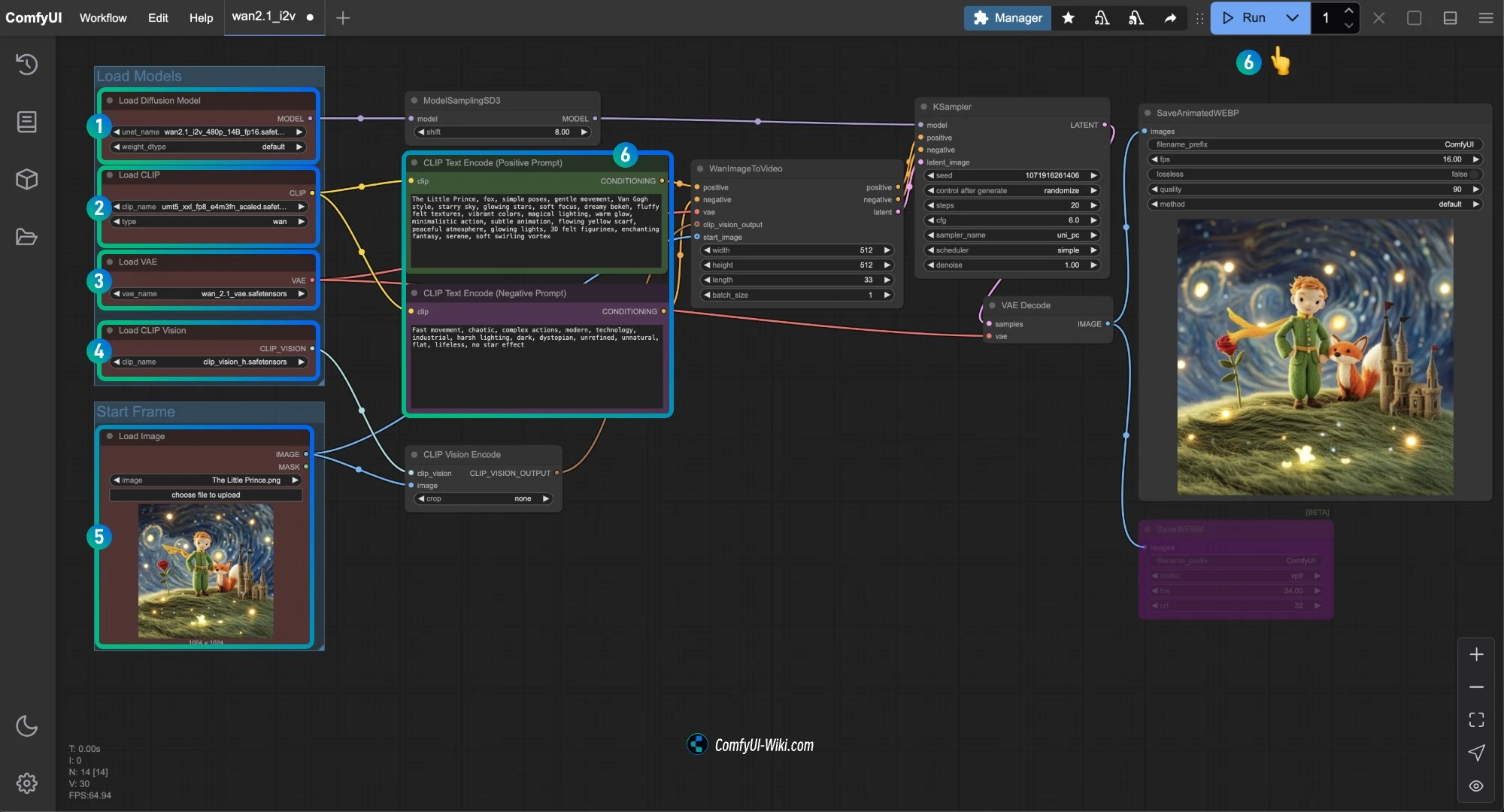The height and width of the screenshot is (812, 1504).
Task: Toggle link visibility eye icon
Action: point(1476,786)
